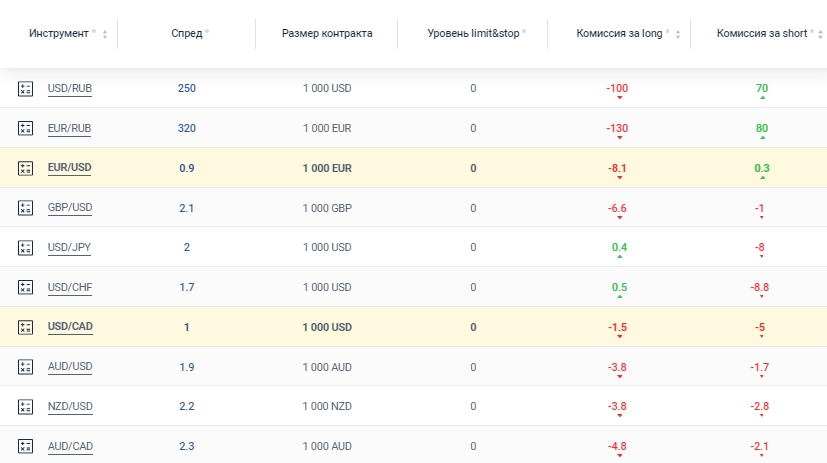Open the EUR/USD instrument link
The image size is (827, 463).
click(69, 168)
